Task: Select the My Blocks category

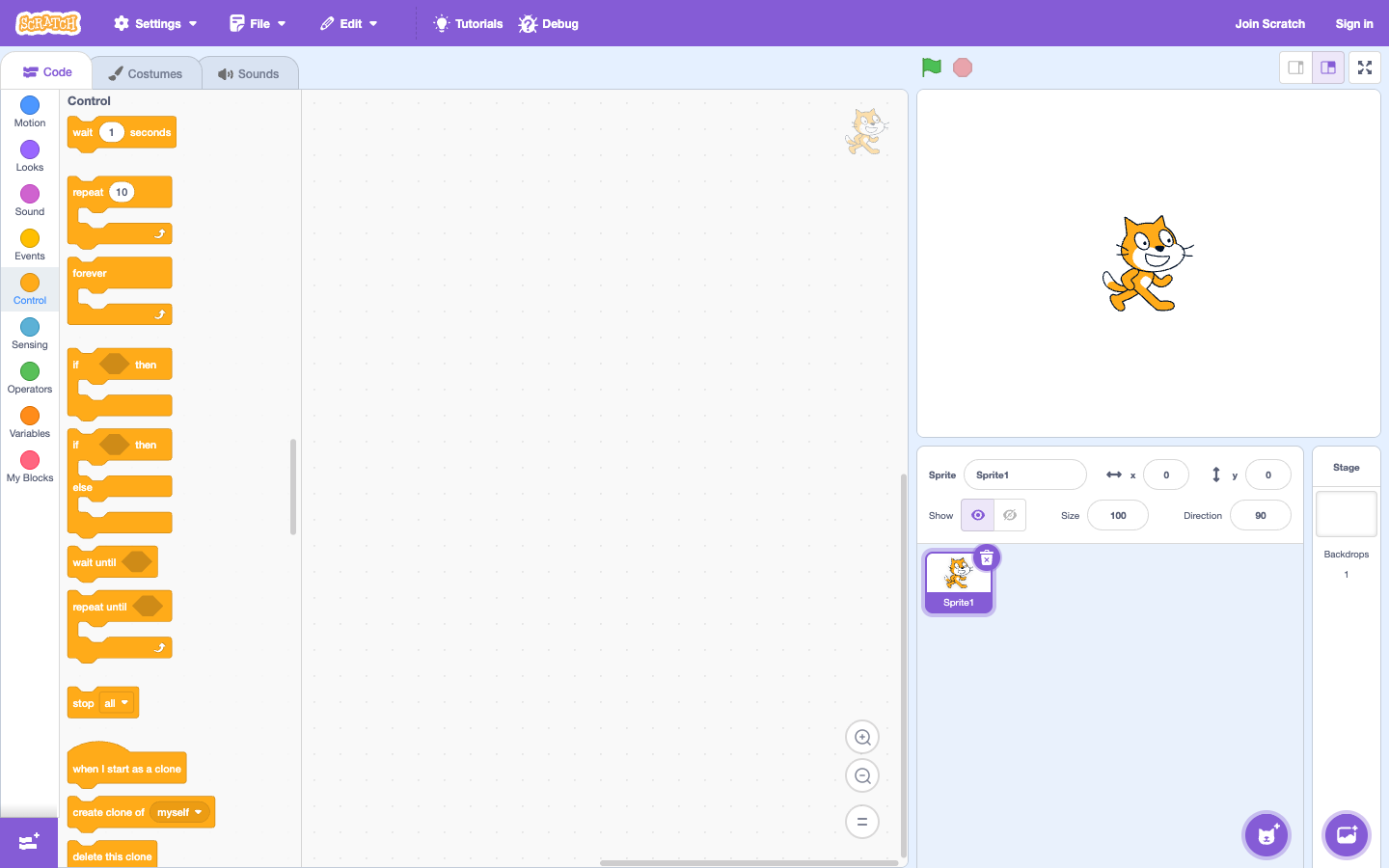Action: 30,467
